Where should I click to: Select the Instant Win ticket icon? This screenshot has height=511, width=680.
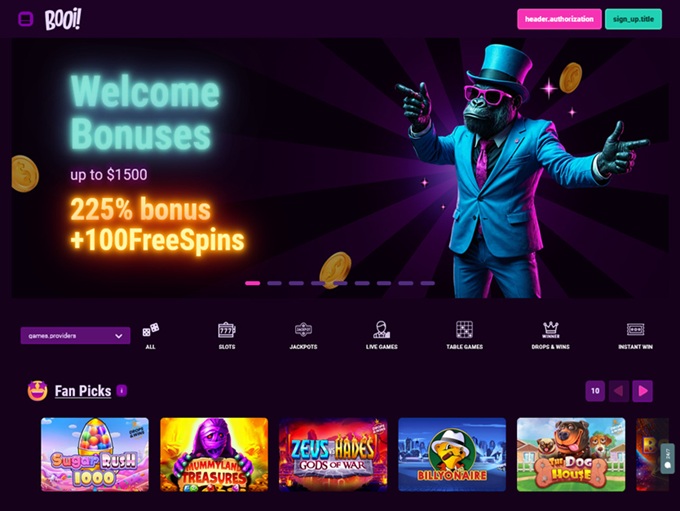point(635,330)
